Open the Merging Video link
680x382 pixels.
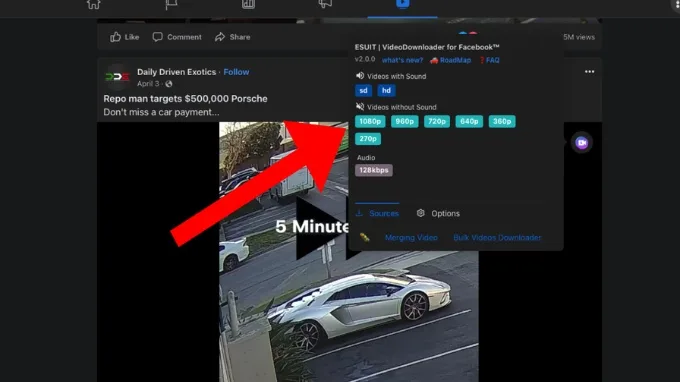(x=411, y=238)
